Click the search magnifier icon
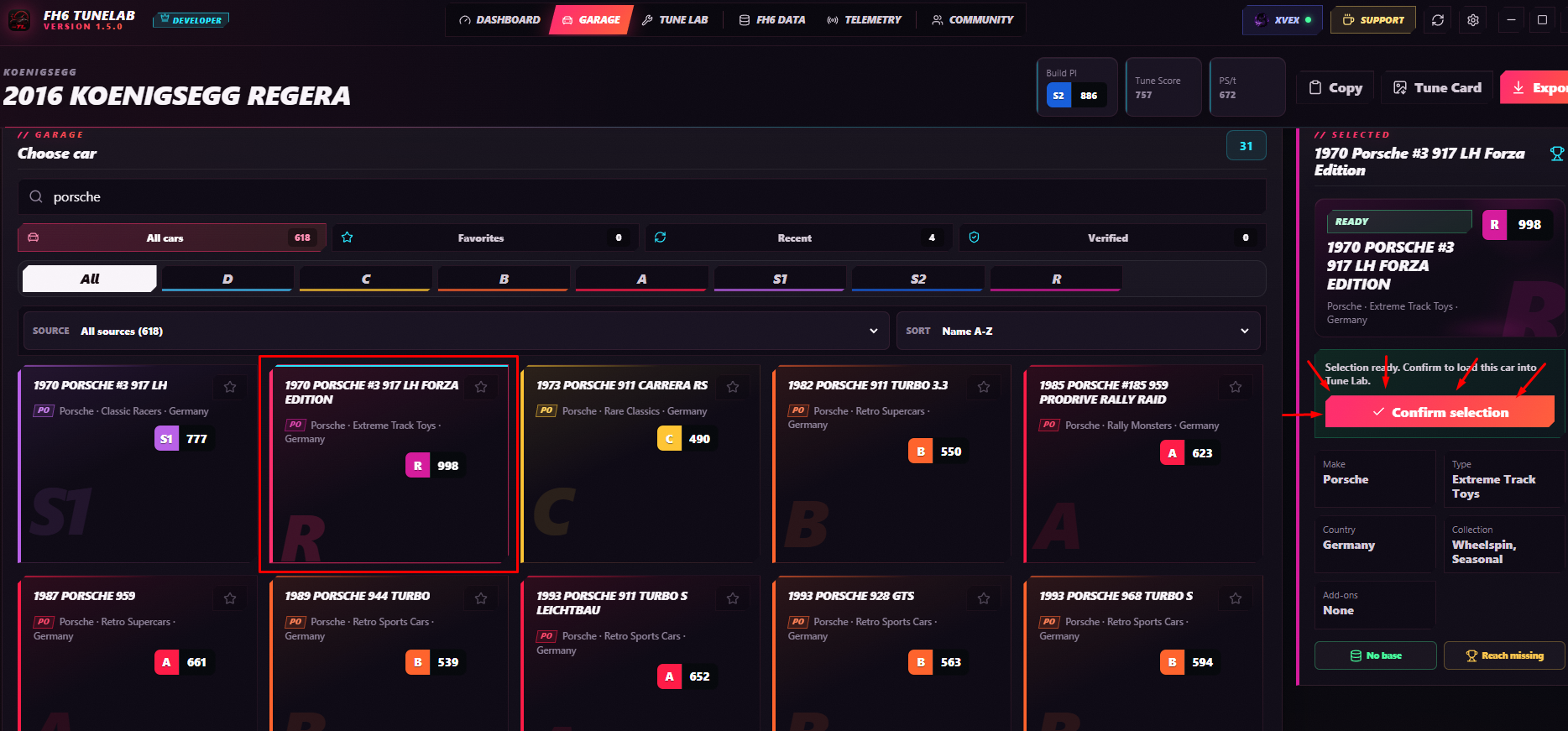 point(36,196)
